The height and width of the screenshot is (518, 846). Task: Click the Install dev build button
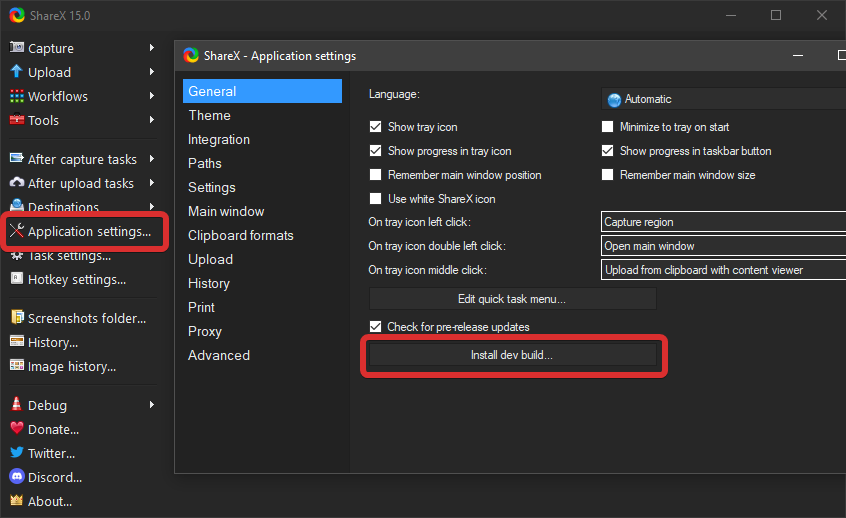coord(512,355)
